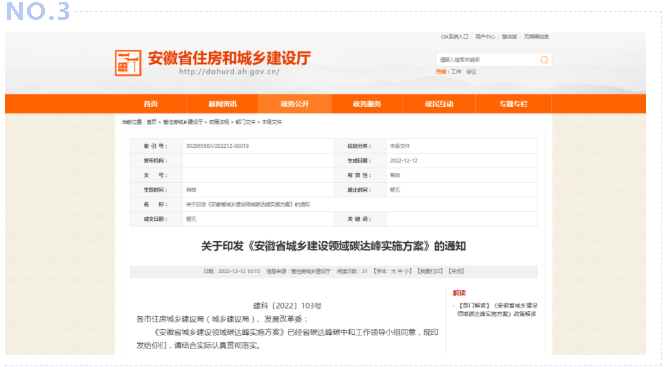The image size is (667, 367).
Task: Click the red 解读 sidebar heading
Action: pos(459,293)
